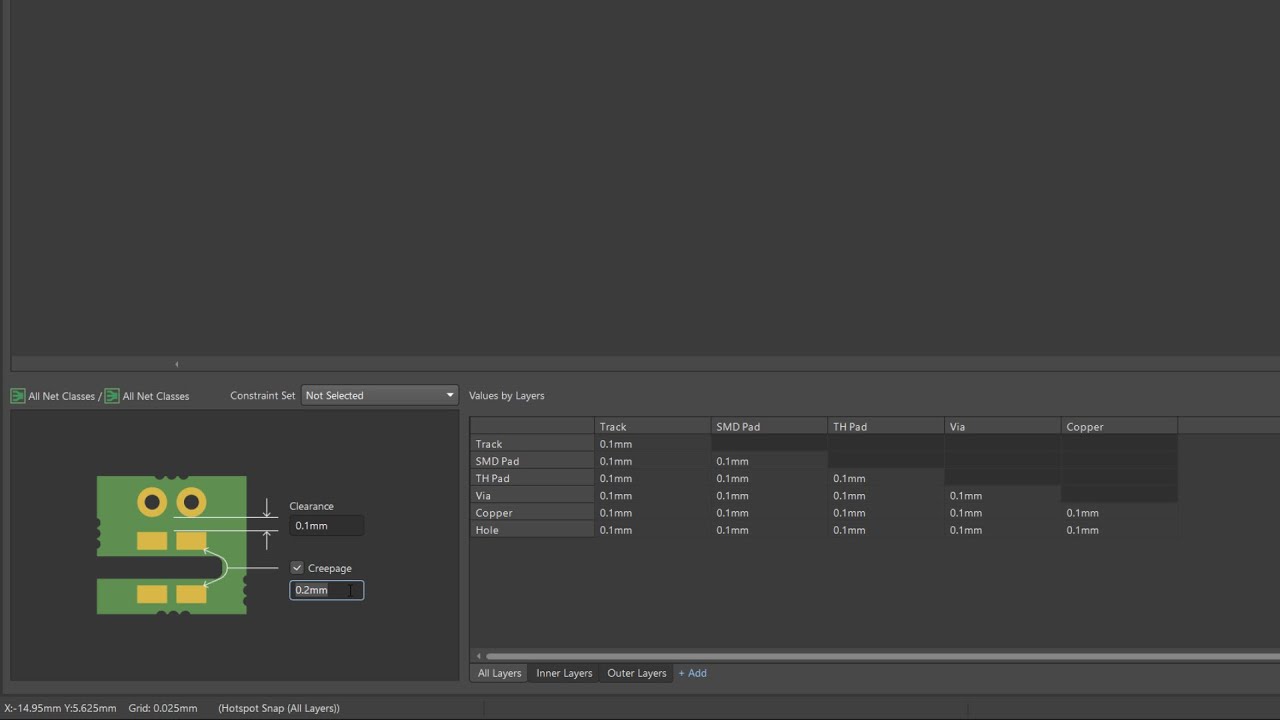Select the All Layers tab
The height and width of the screenshot is (720, 1280).
pyautogui.click(x=499, y=673)
